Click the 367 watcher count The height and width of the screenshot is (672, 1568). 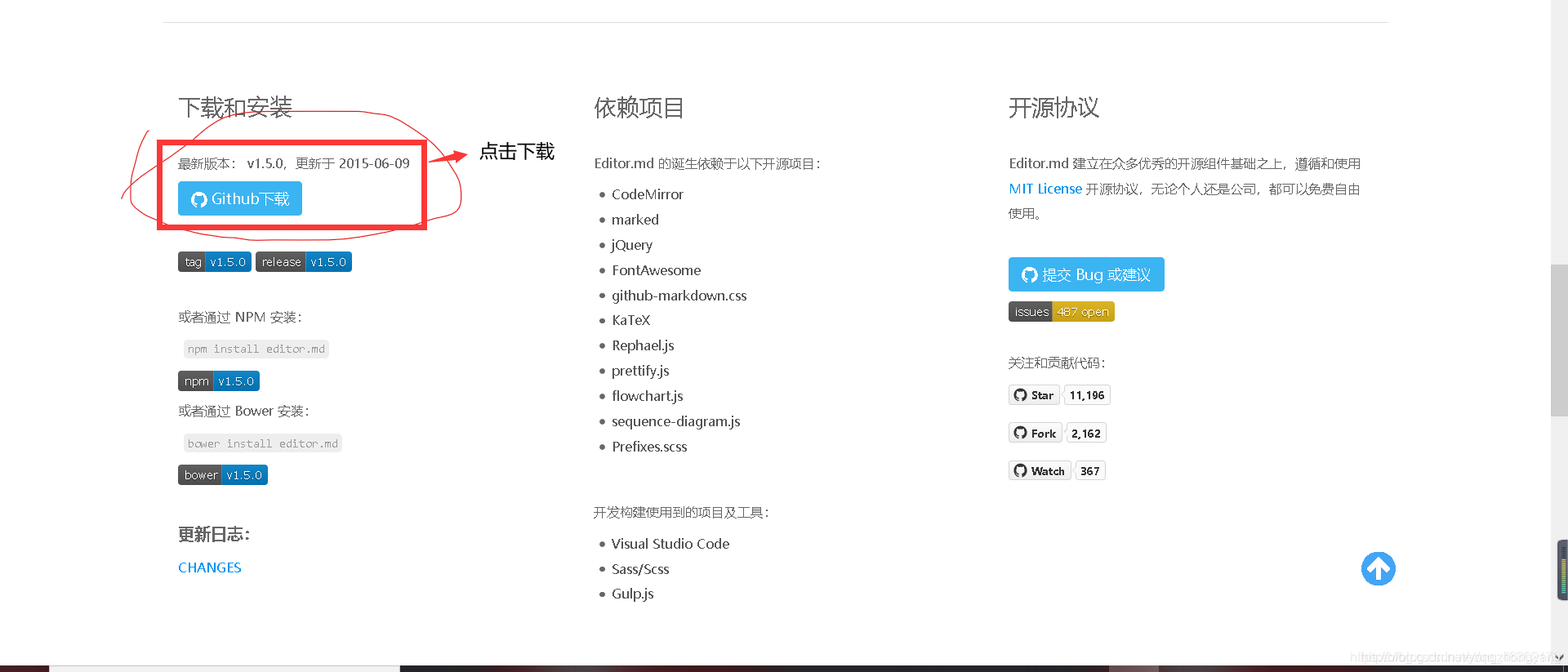point(1090,470)
